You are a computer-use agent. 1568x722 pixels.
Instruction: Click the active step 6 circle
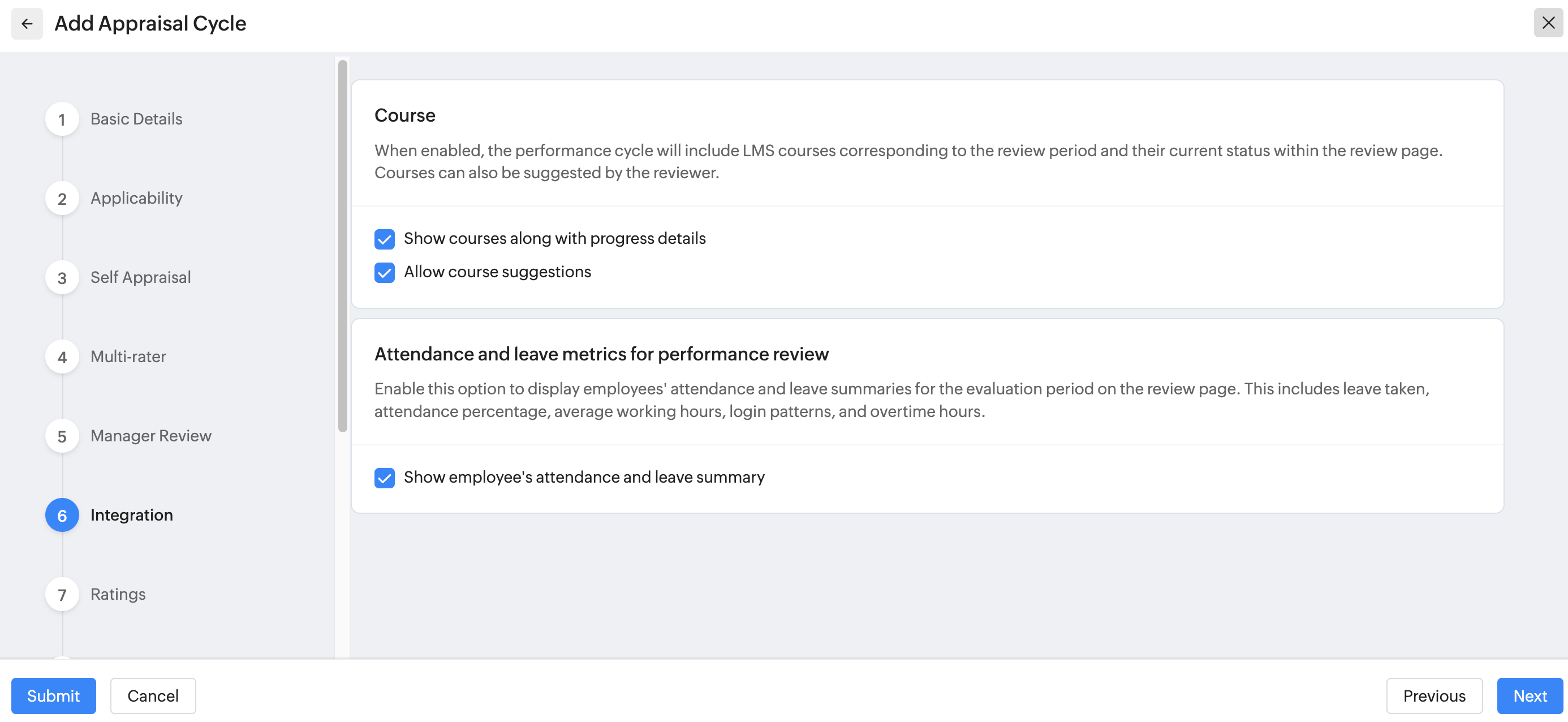click(62, 515)
